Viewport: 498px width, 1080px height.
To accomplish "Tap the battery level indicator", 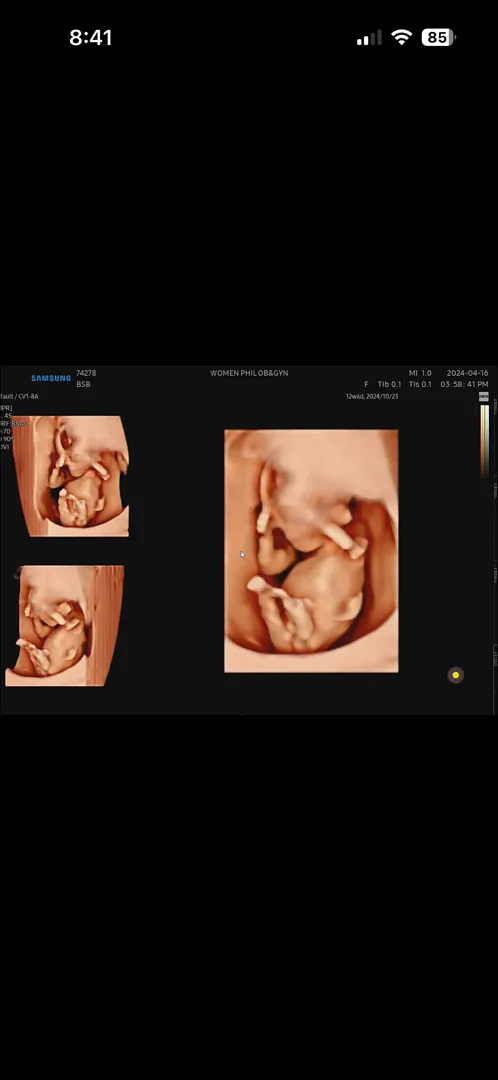I will pyautogui.click(x=439, y=37).
